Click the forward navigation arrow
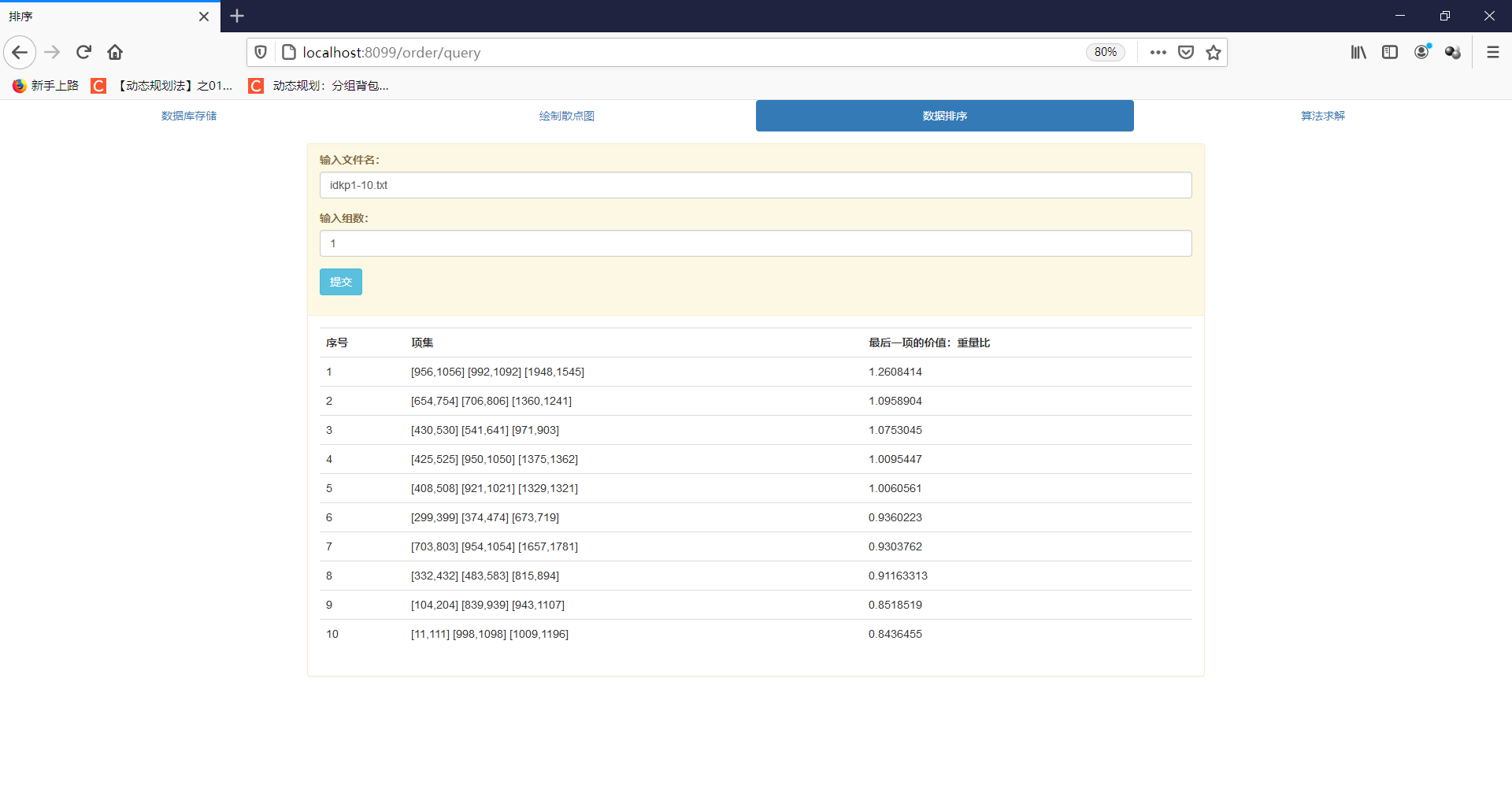1512x811 pixels. point(52,53)
